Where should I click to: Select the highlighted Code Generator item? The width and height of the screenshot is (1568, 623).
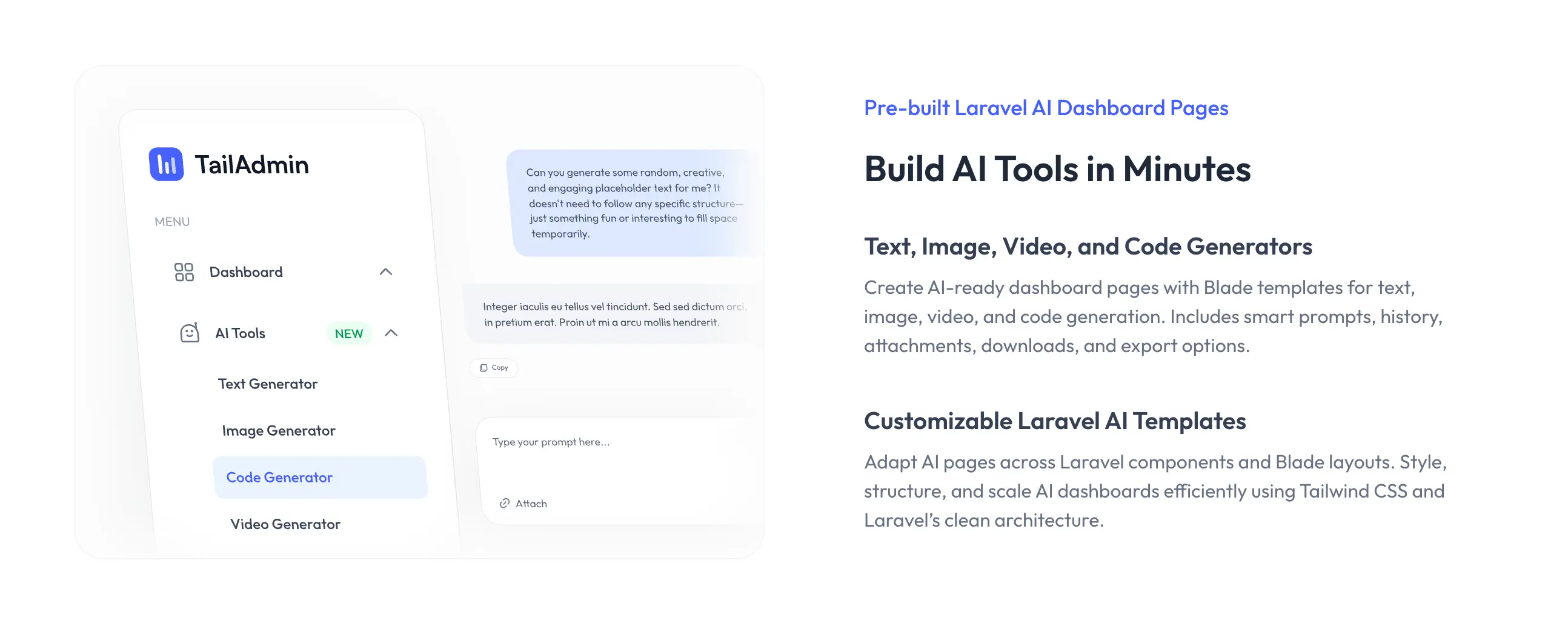pos(279,478)
